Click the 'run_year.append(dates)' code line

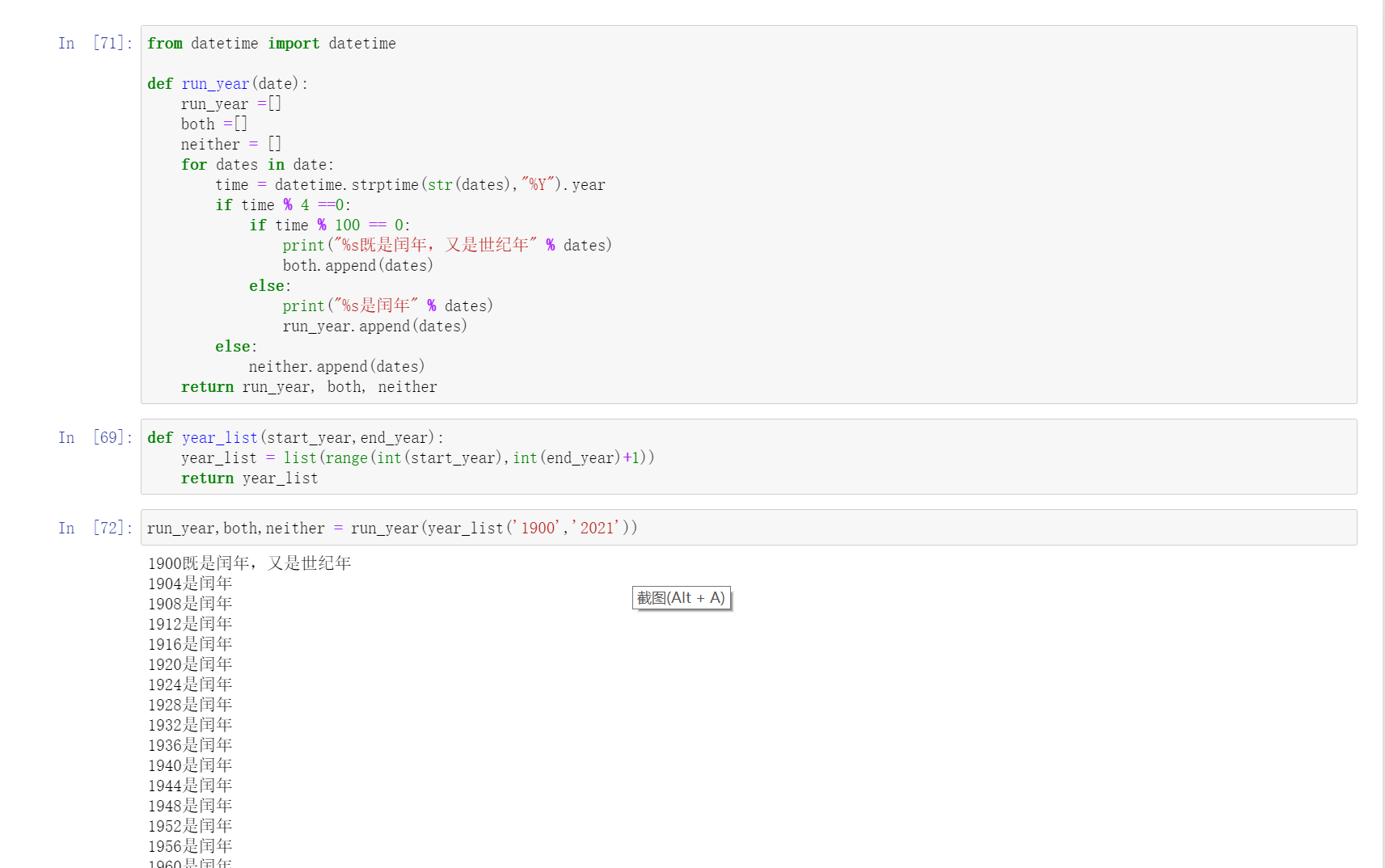pyautogui.click(x=374, y=327)
